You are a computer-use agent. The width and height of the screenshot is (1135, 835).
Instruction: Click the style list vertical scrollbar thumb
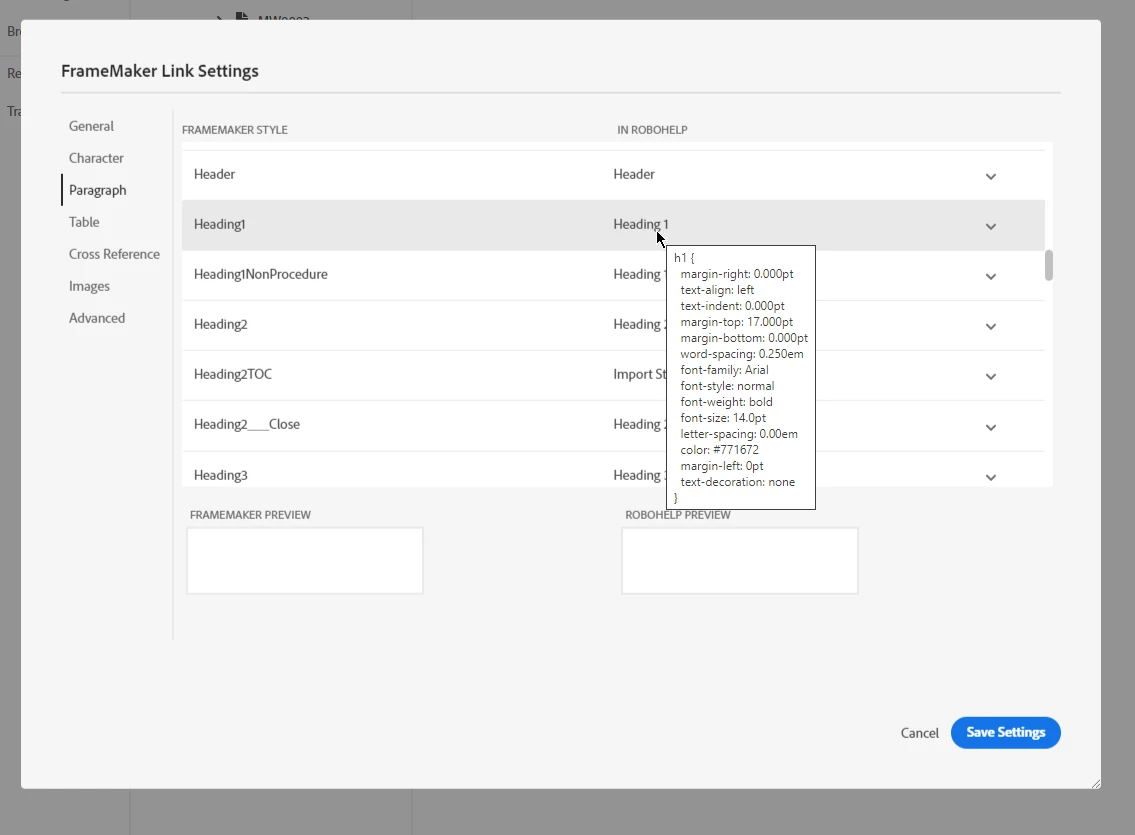pos(1049,265)
